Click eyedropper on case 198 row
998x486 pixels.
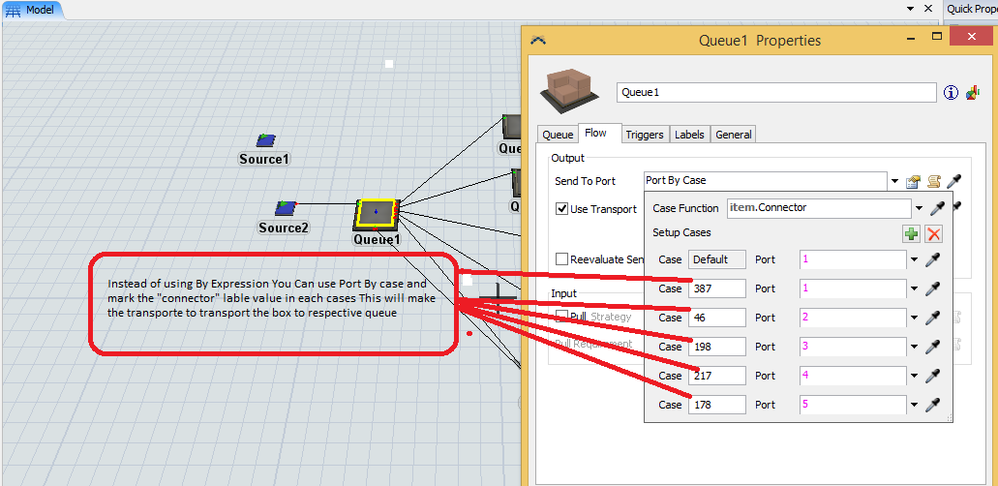click(933, 347)
